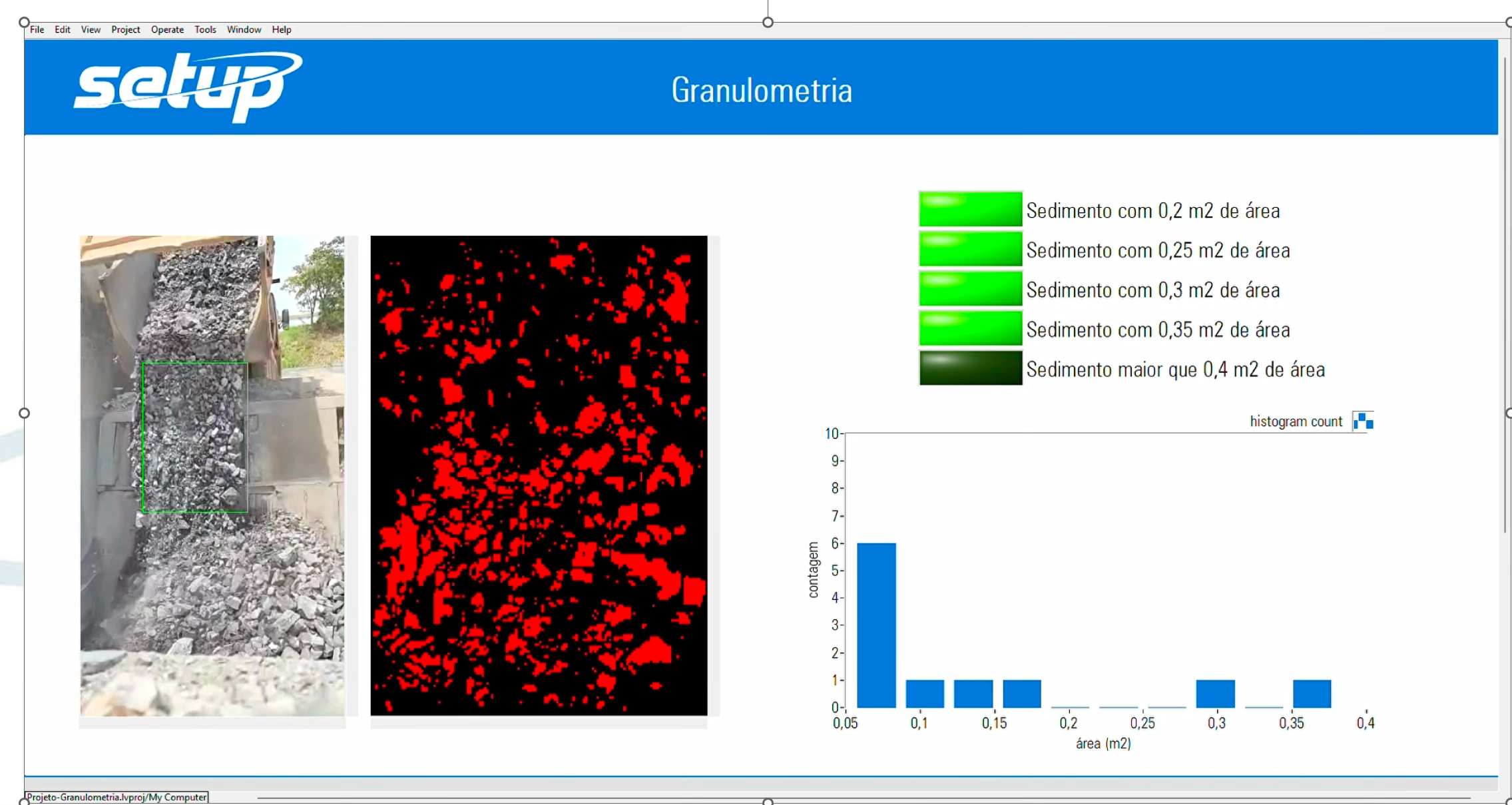Click the histogram count legend icon
1512x805 pixels.
(1363, 421)
